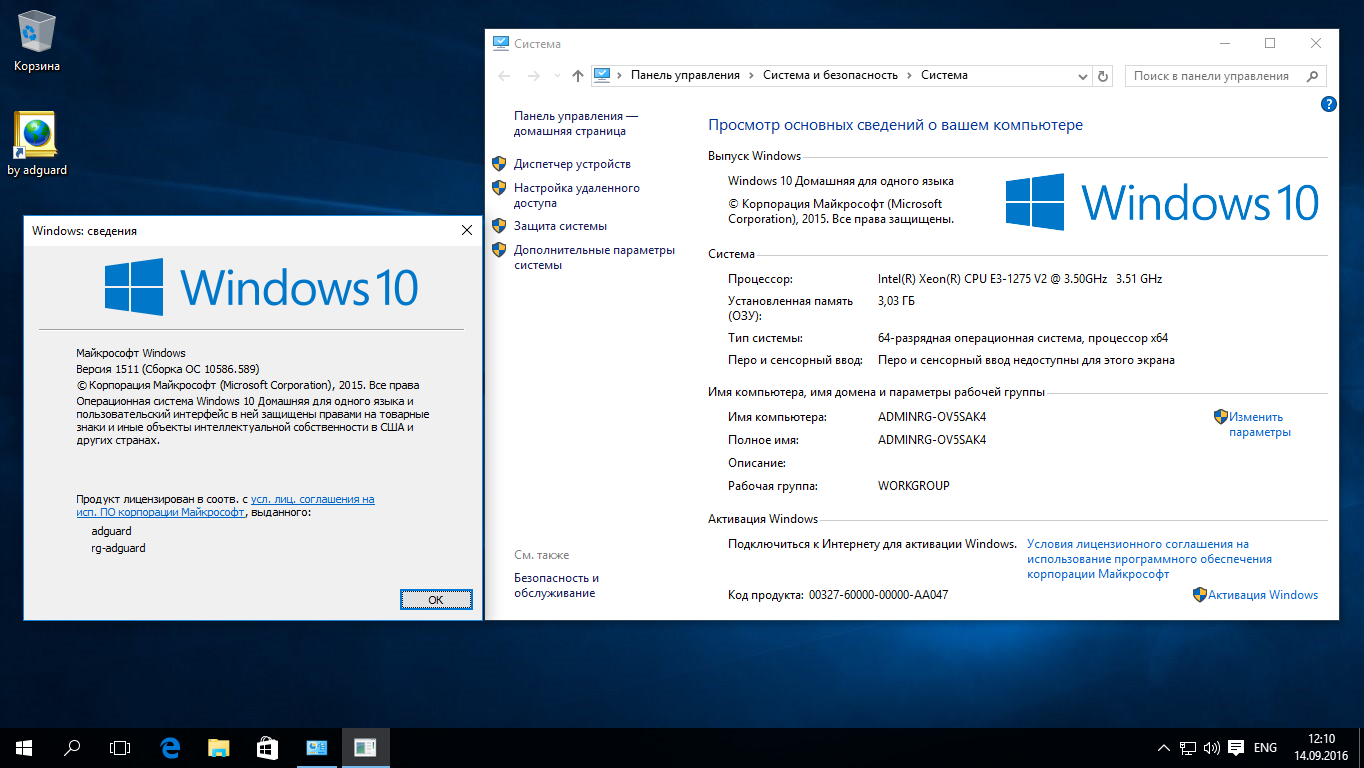
Task: Click the taskbar search magnifier icon
Action: pos(72,747)
